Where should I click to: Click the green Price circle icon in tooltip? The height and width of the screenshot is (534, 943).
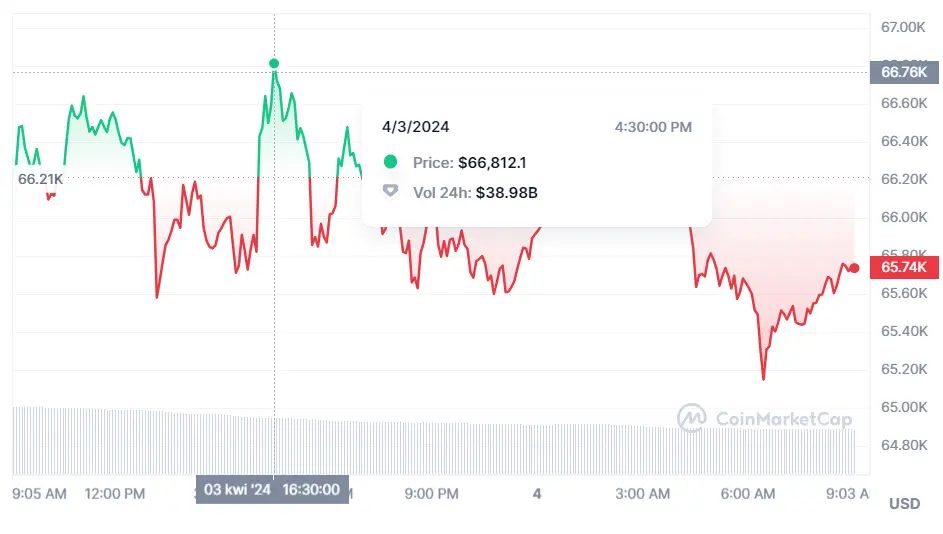(x=390, y=162)
